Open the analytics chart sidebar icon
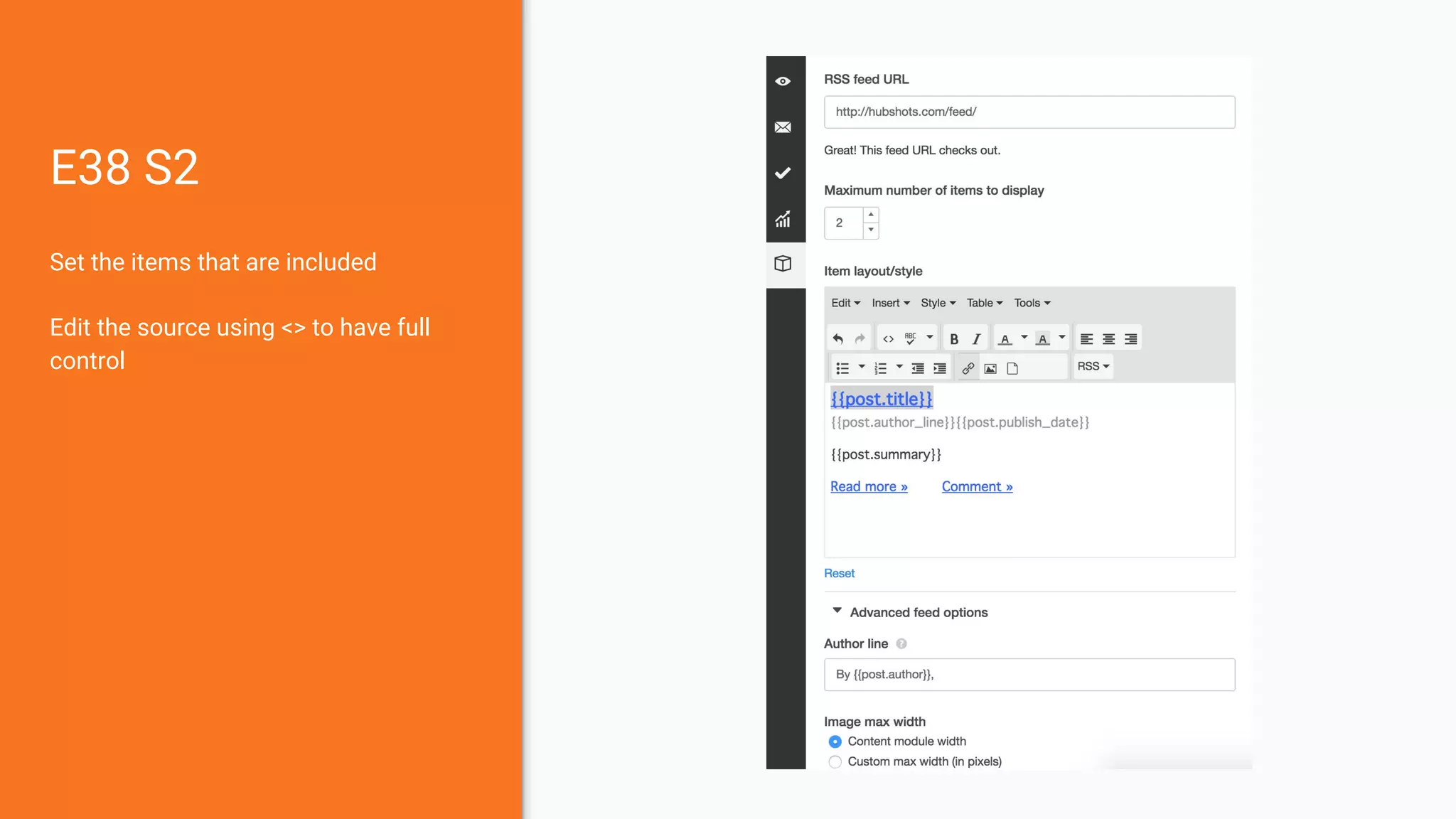The height and width of the screenshot is (819, 1456). coord(783,219)
